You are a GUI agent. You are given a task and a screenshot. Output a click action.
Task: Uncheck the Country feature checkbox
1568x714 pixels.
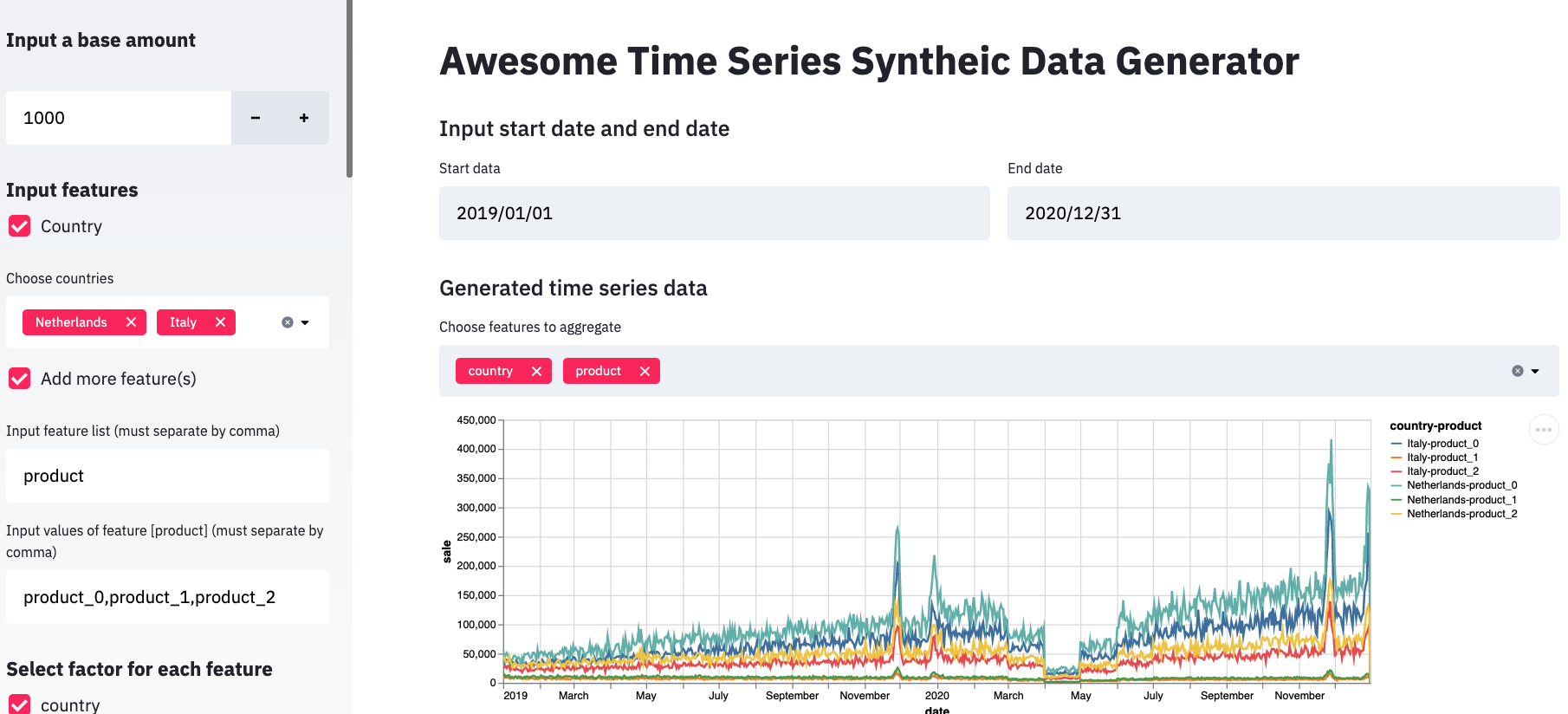tap(19, 226)
